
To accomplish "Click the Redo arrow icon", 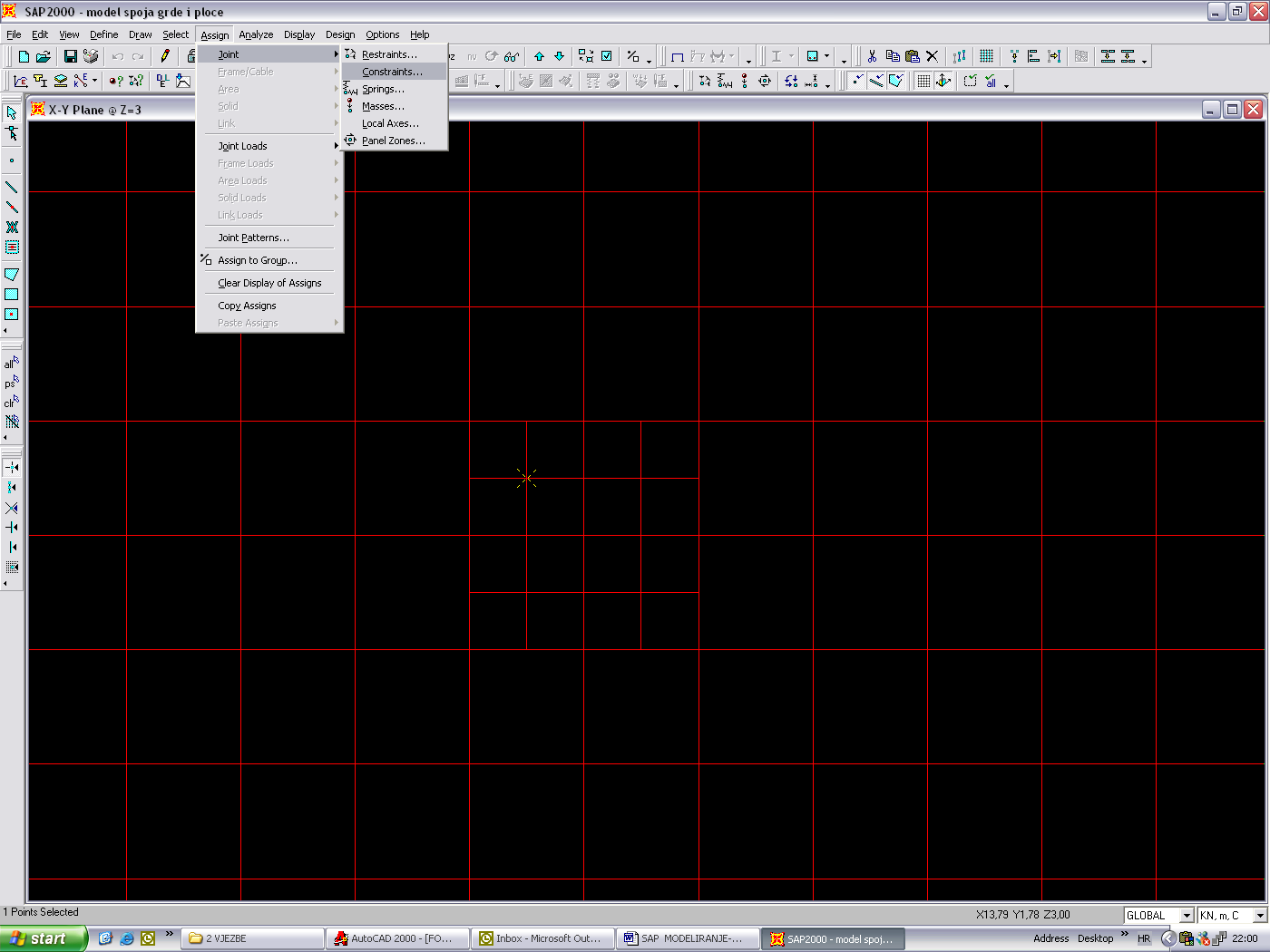I will coord(138,56).
